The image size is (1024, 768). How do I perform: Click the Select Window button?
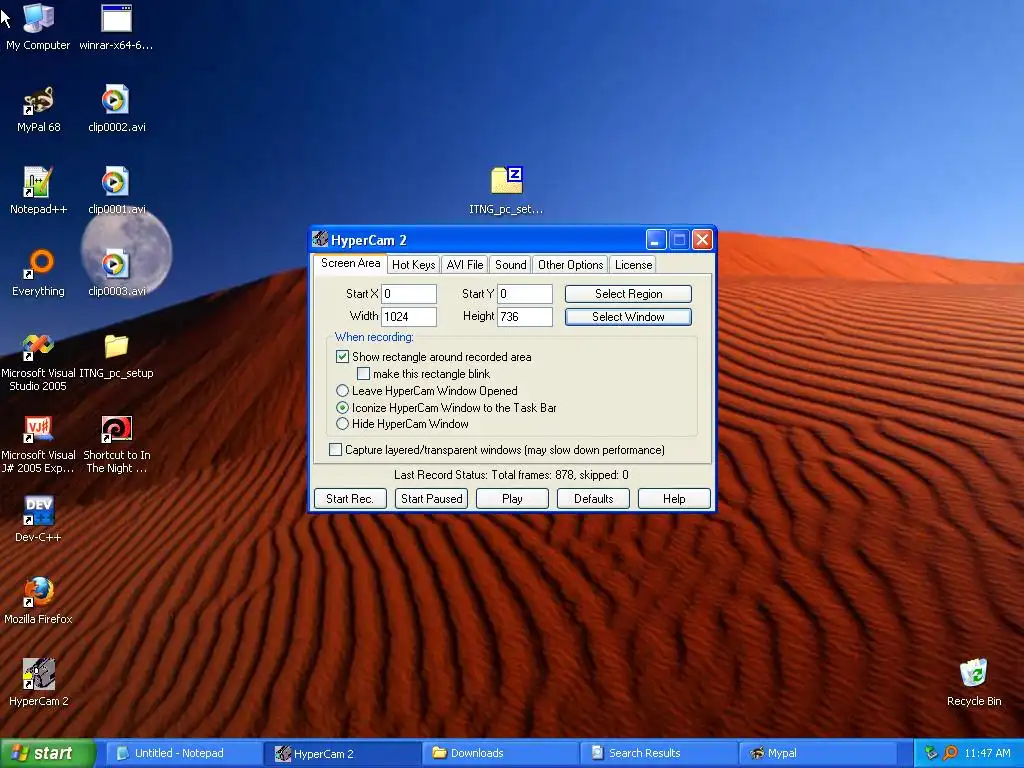(628, 317)
